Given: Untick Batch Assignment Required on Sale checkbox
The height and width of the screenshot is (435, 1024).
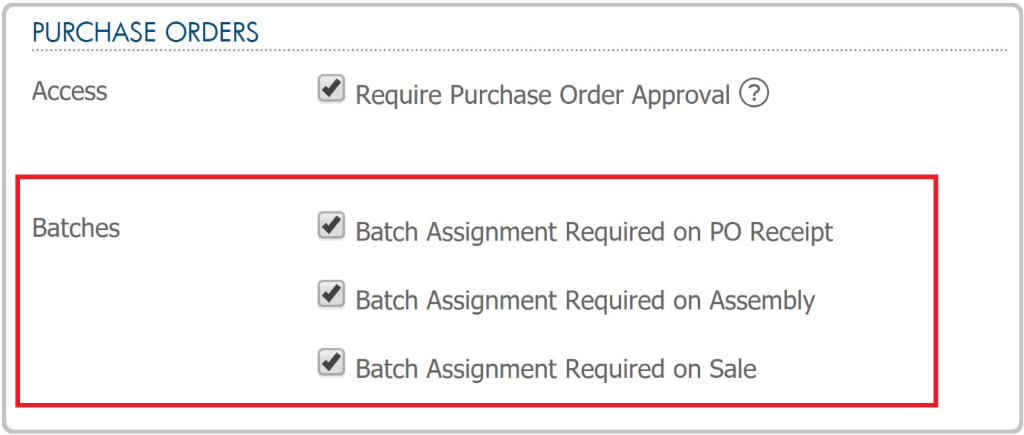Looking at the screenshot, I should tap(331, 362).
